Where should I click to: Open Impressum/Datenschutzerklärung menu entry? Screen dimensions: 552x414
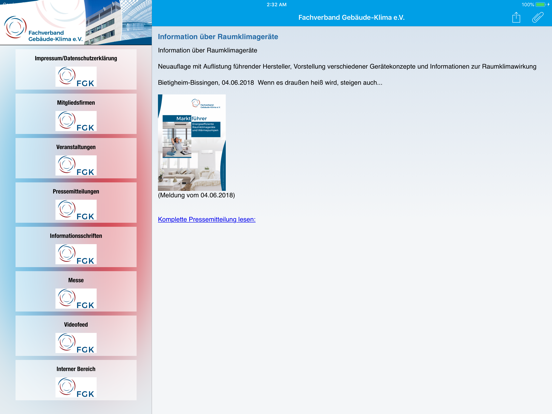76,69
